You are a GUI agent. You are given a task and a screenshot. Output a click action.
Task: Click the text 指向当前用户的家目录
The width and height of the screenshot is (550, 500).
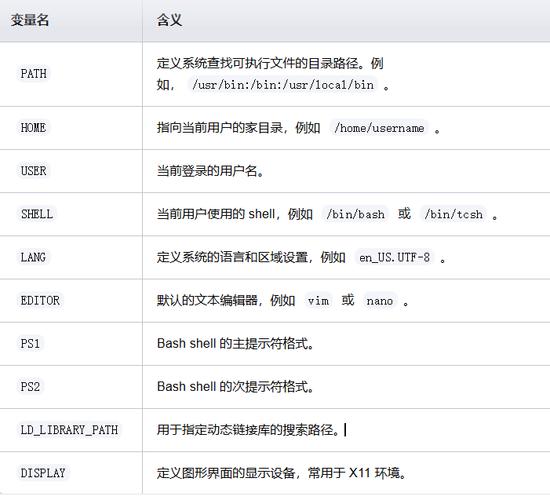coord(220,128)
